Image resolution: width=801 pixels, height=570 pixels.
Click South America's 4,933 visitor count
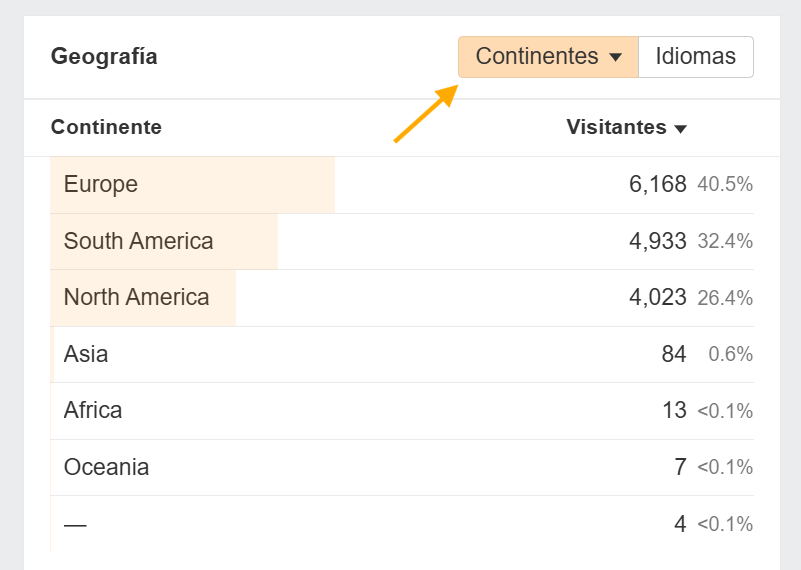pyautogui.click(x=658, y=241)
